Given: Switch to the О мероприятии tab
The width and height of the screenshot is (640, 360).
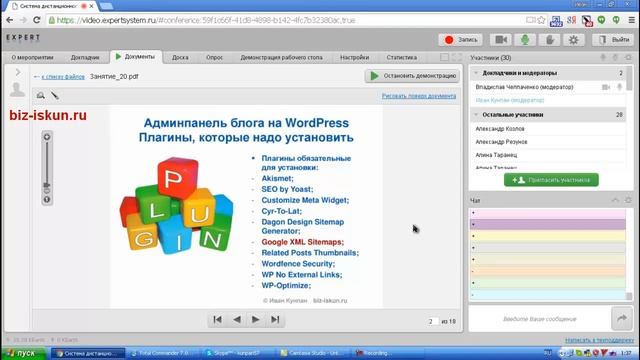Looking at the screenshot, I should 32,58.
